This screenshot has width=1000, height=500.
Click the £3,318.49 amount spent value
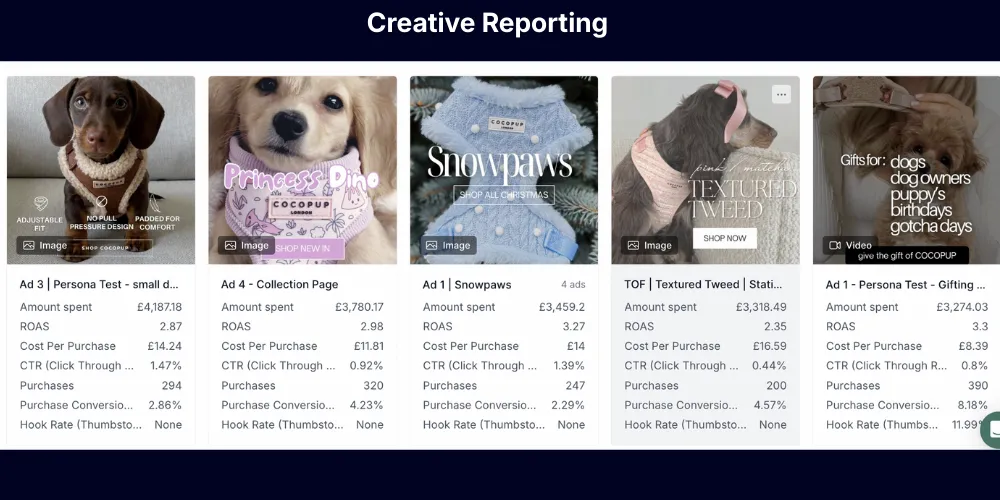[x=761, y=307]
